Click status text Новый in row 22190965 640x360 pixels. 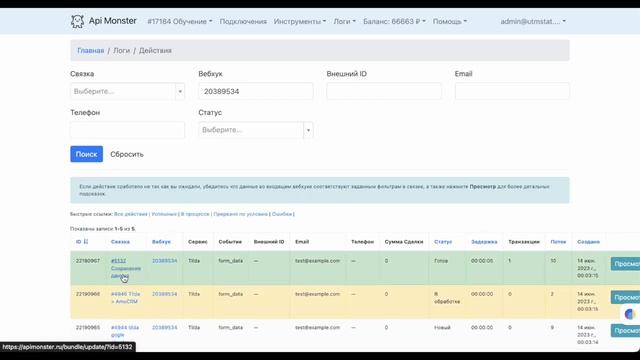(442, 327)
